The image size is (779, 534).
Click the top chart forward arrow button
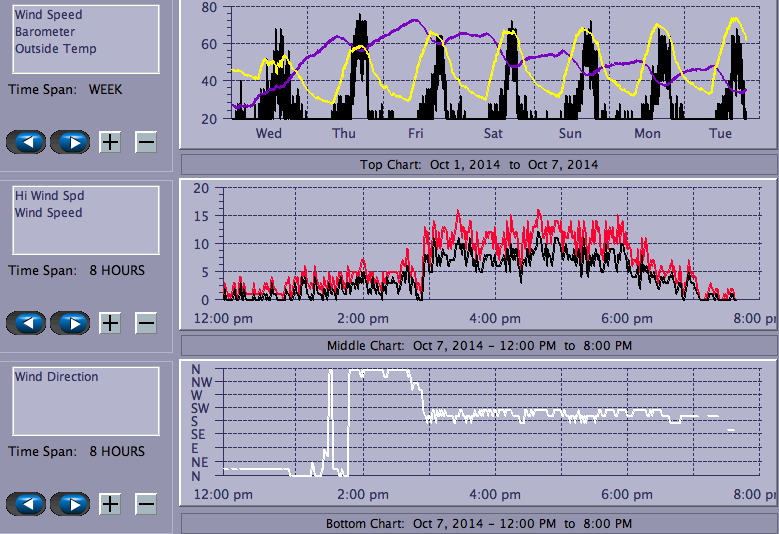pos(70,141)
